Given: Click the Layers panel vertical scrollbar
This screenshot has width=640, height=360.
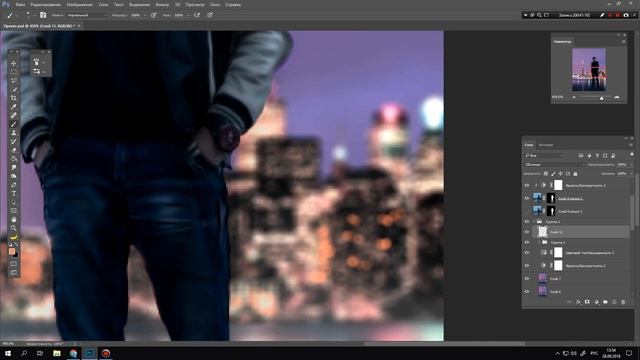Looking at the screenshot, I should 632,212.
